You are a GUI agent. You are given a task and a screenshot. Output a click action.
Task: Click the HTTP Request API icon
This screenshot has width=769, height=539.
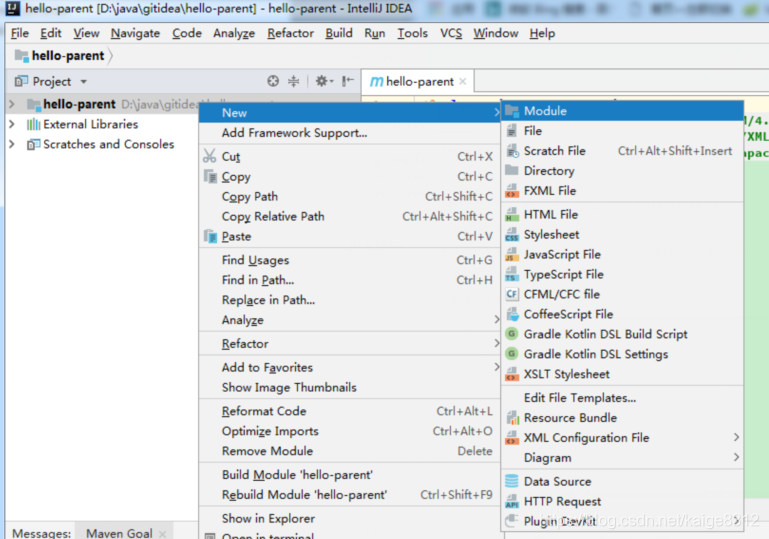pos(512,502)
